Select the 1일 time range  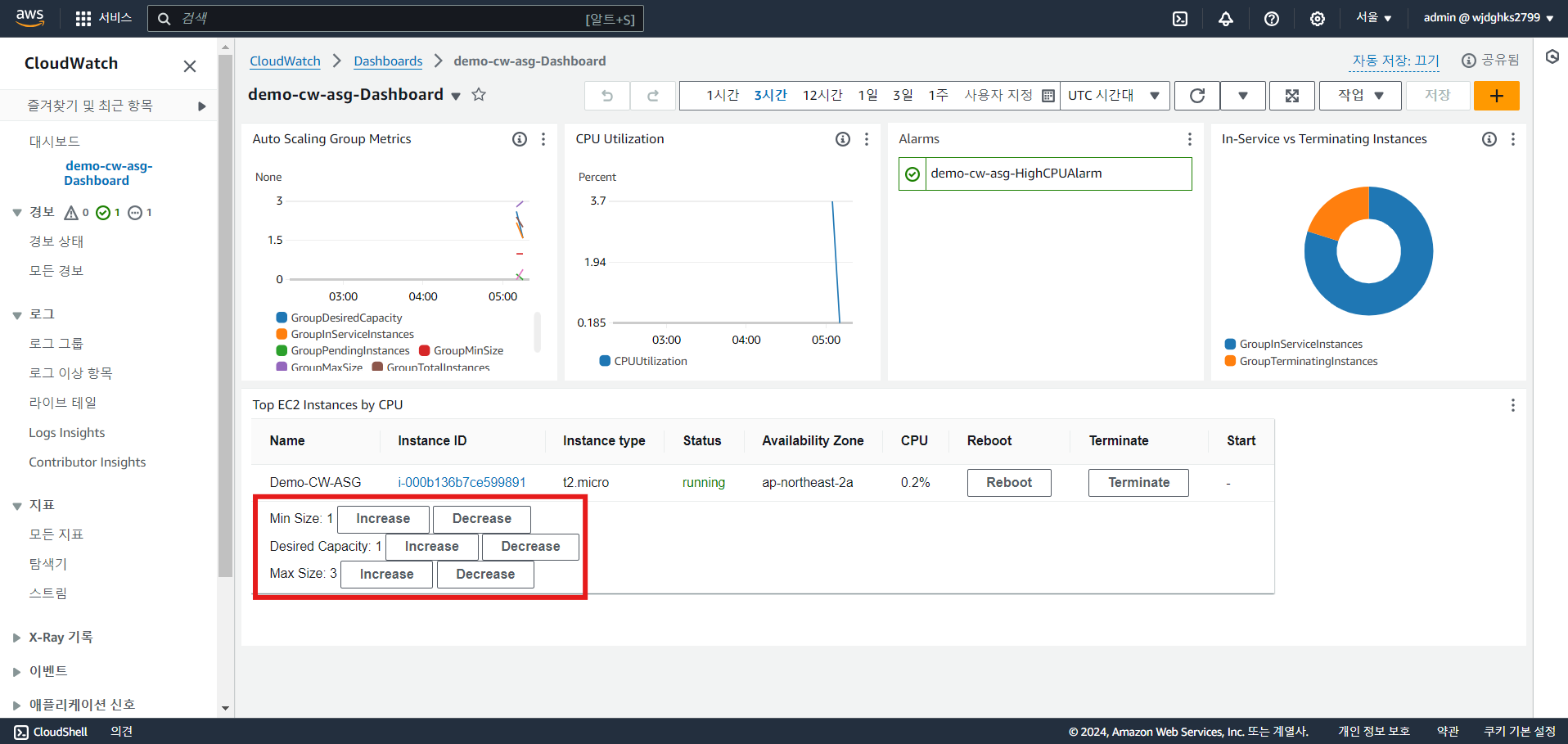(867, 96)
